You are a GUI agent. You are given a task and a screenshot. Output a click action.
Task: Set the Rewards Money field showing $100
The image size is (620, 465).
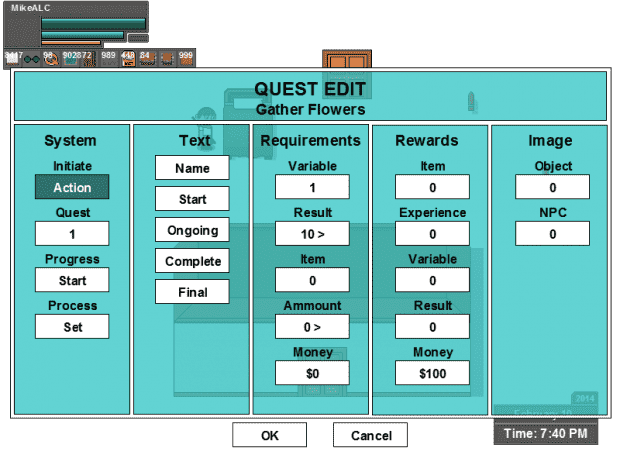point(432,373)
